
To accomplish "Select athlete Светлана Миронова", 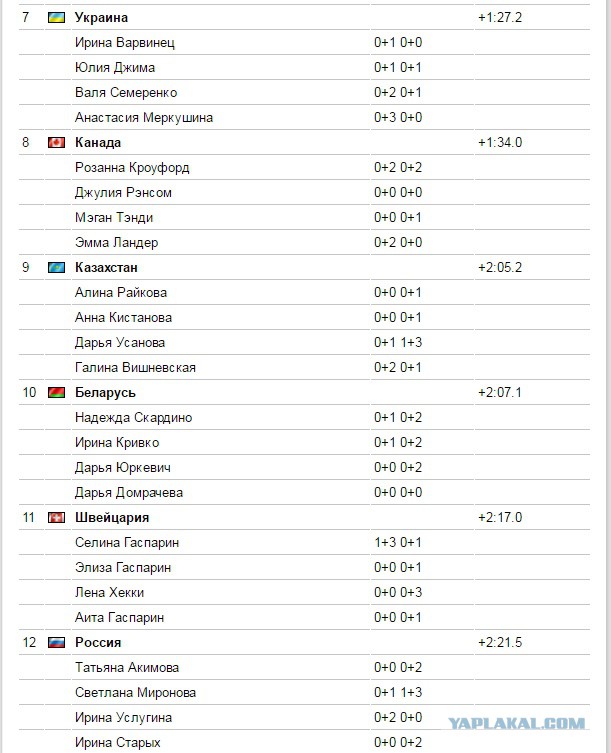I will [135, 692].
